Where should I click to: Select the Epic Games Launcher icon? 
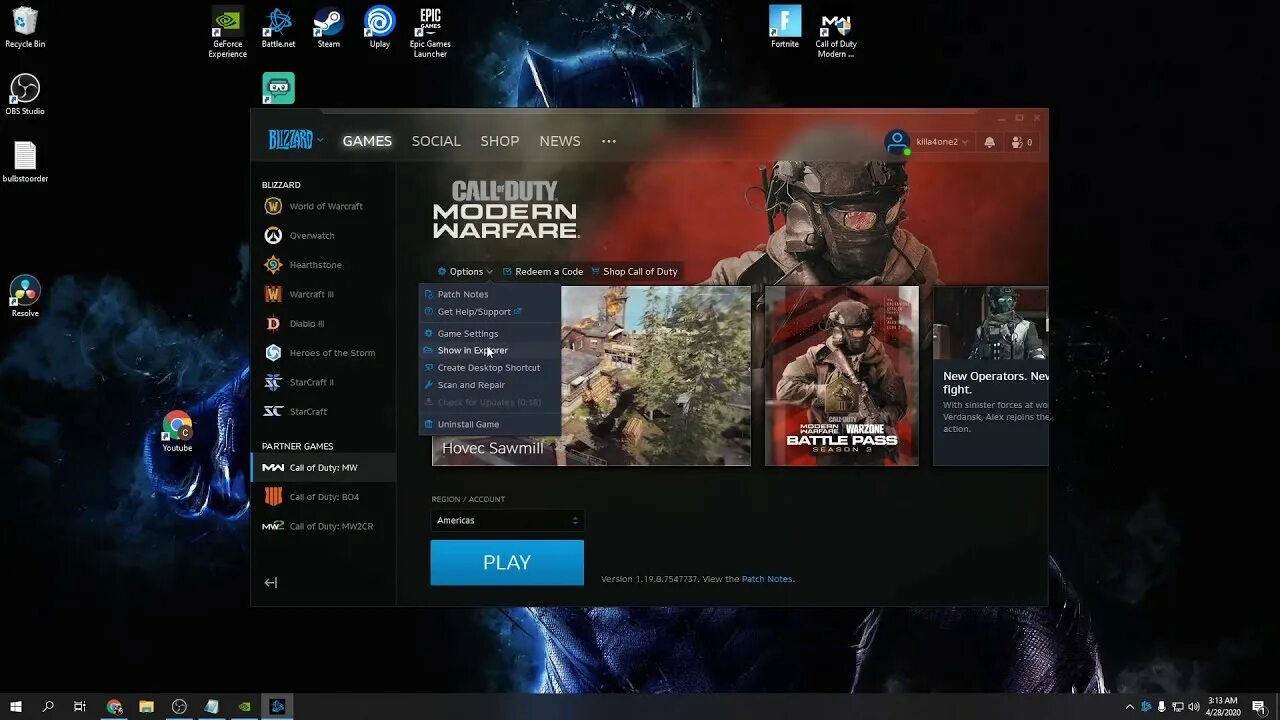coord(430,33)
